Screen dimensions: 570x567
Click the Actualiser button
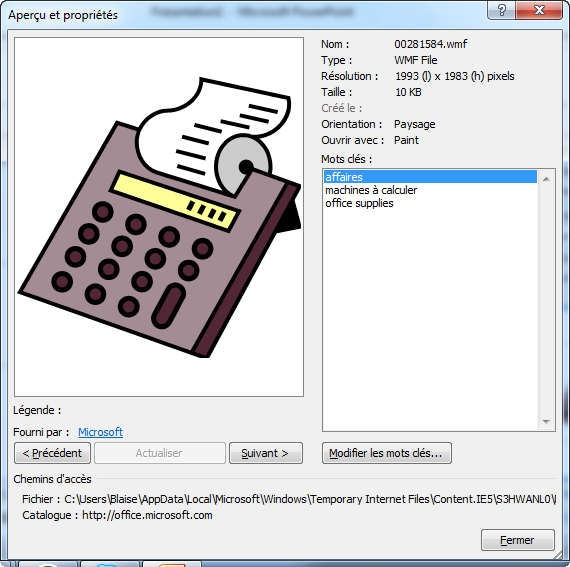tap(160, 453)
